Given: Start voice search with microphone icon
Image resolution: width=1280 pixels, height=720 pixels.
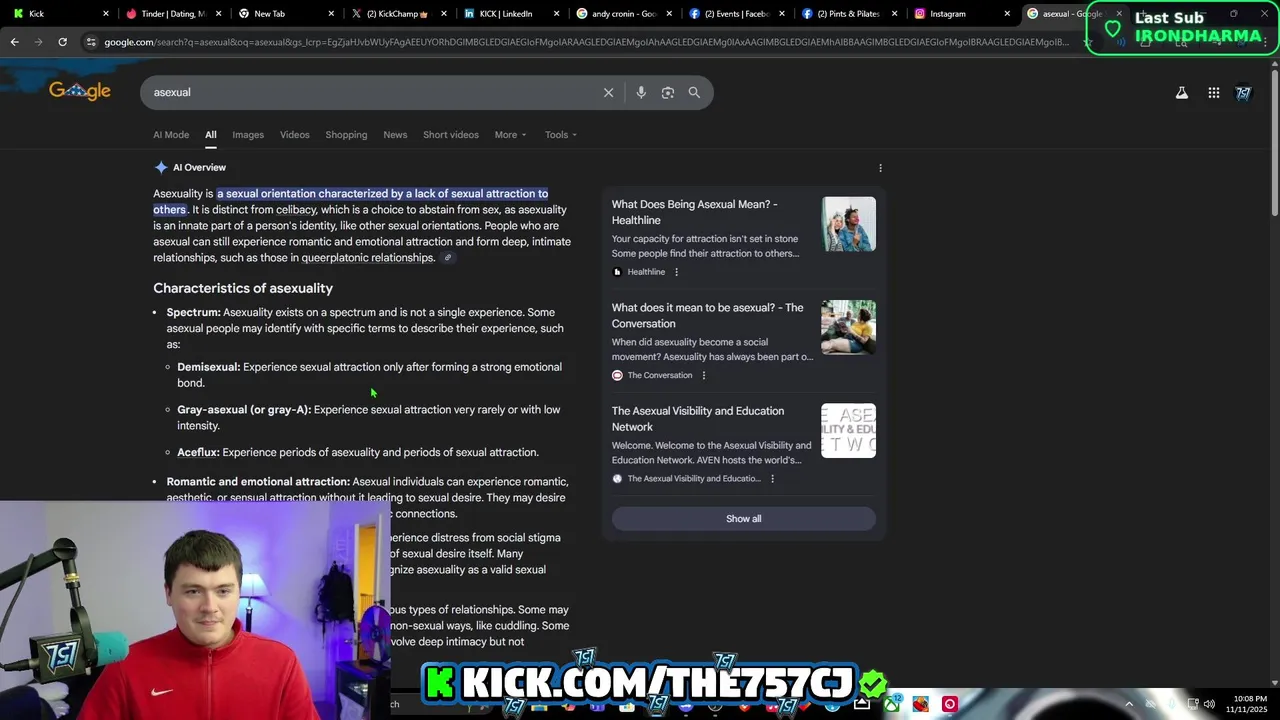Looking at the screenshot, I should click(641, 92).
